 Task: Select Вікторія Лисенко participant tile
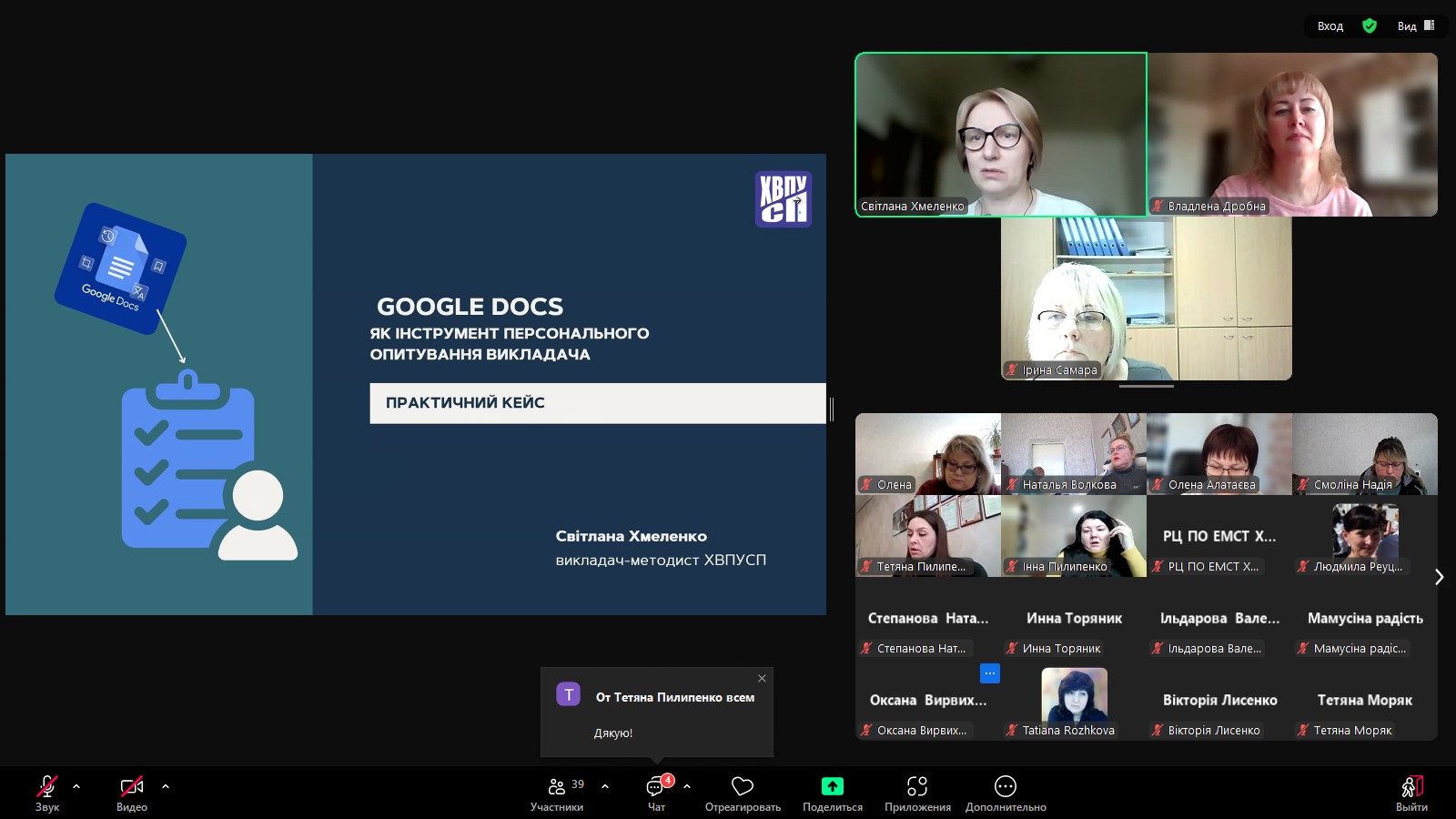tap(1219, 700)
